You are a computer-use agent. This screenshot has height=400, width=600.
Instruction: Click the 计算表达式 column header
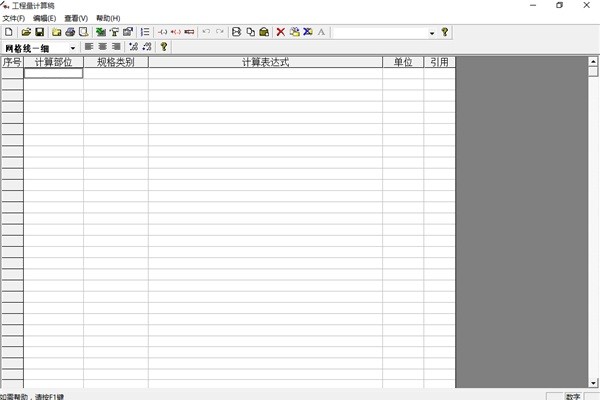point(266,62)
